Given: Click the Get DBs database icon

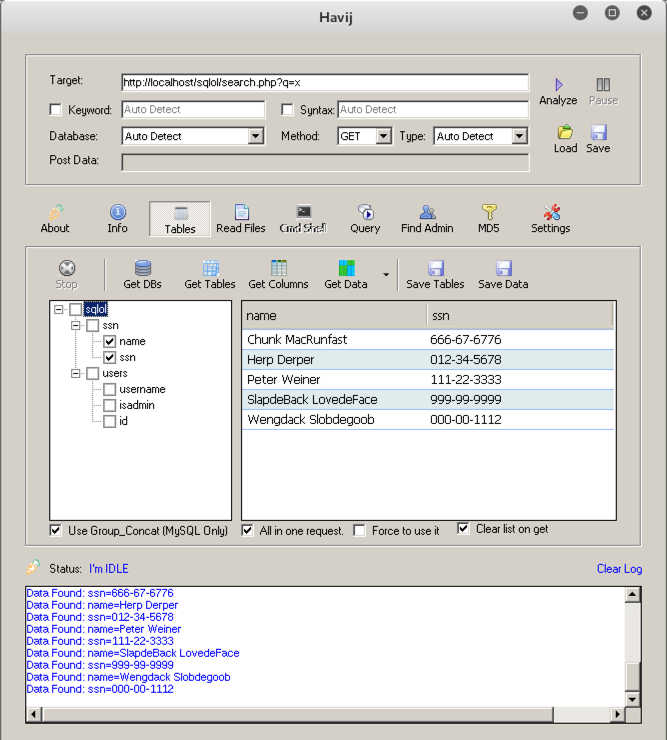Looking at the screenshot, I should coord(143,268).
